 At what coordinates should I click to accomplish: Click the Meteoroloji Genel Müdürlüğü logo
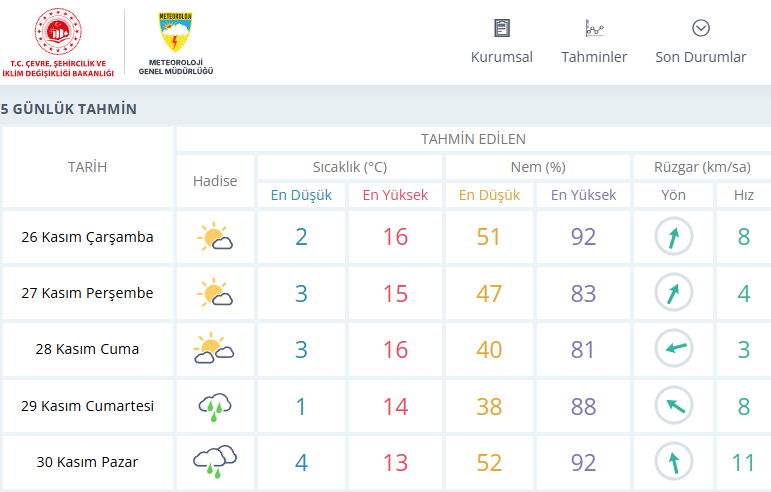(176, 43)
